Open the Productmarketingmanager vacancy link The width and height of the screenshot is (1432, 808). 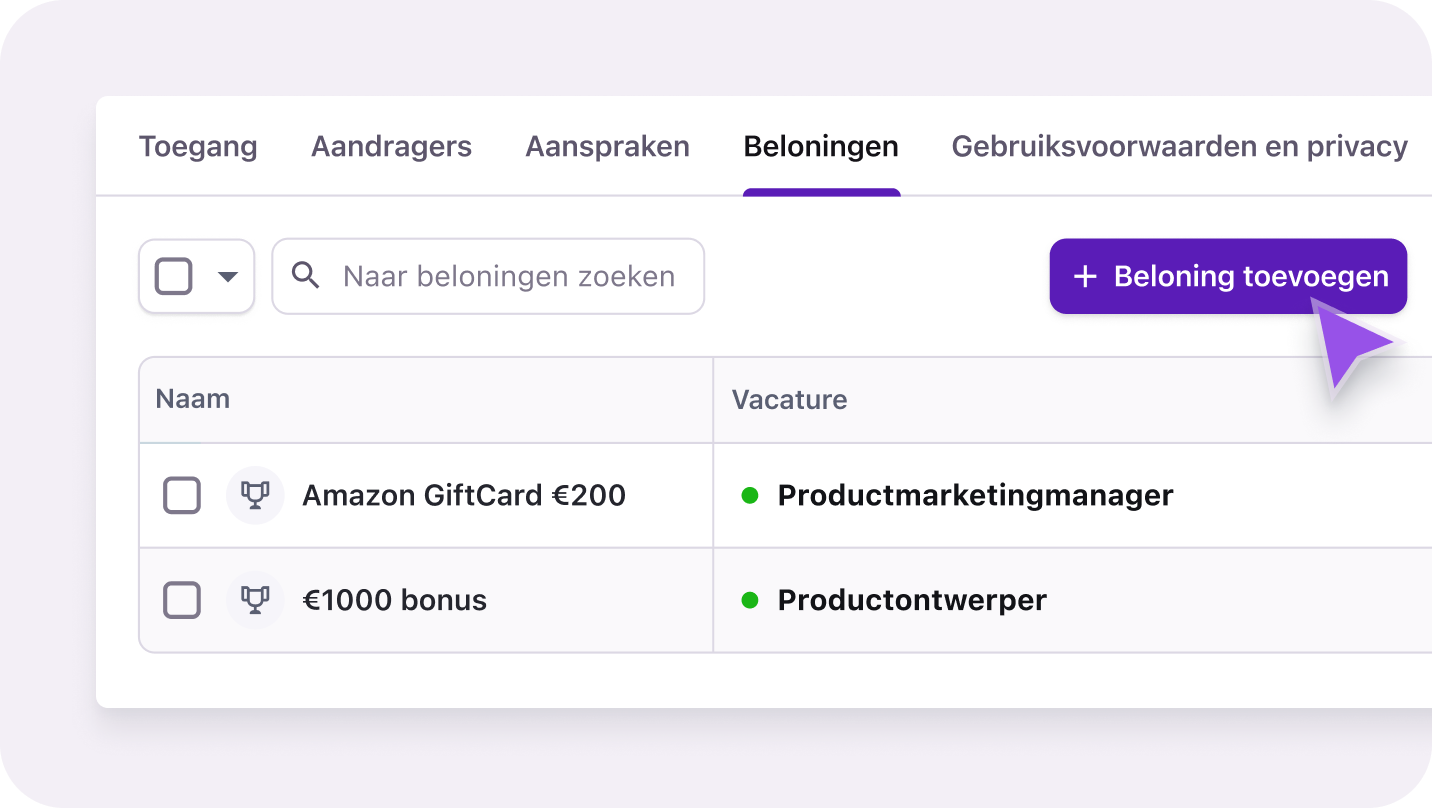pyautogui.click(x=976, y=495)
